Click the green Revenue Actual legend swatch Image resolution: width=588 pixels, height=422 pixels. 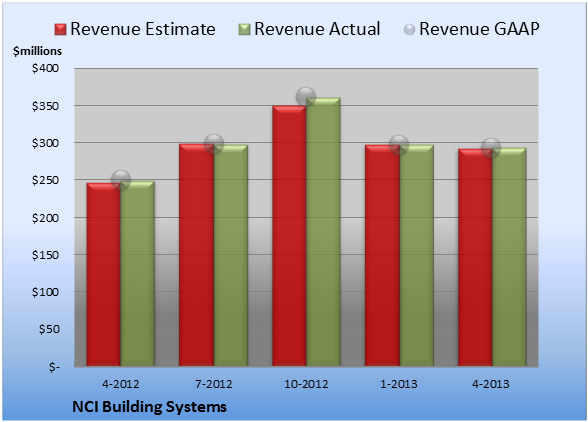click(x=244, y=30)
